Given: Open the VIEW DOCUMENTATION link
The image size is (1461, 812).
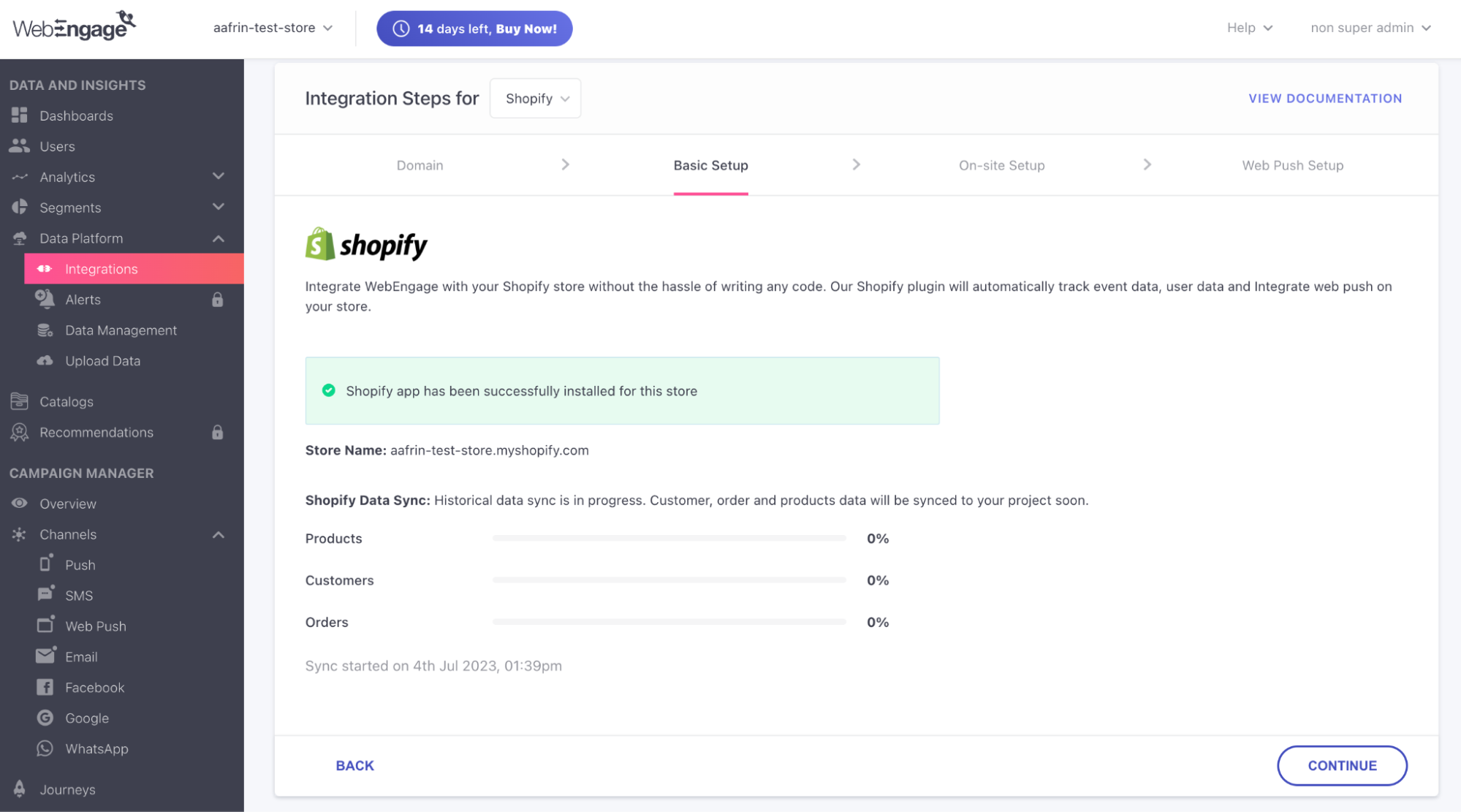Looking at the screenshot, I should (x=1324, y=98).
